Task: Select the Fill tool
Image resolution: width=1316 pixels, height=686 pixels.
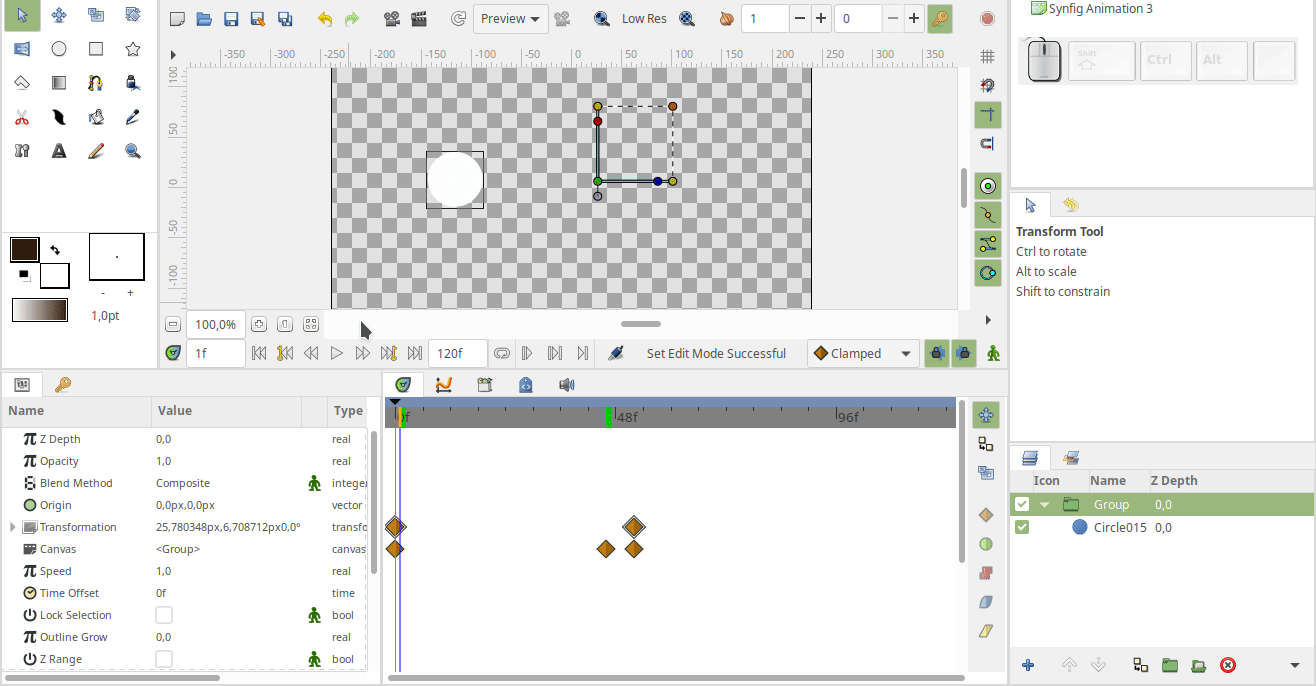Action: (132, 82)
